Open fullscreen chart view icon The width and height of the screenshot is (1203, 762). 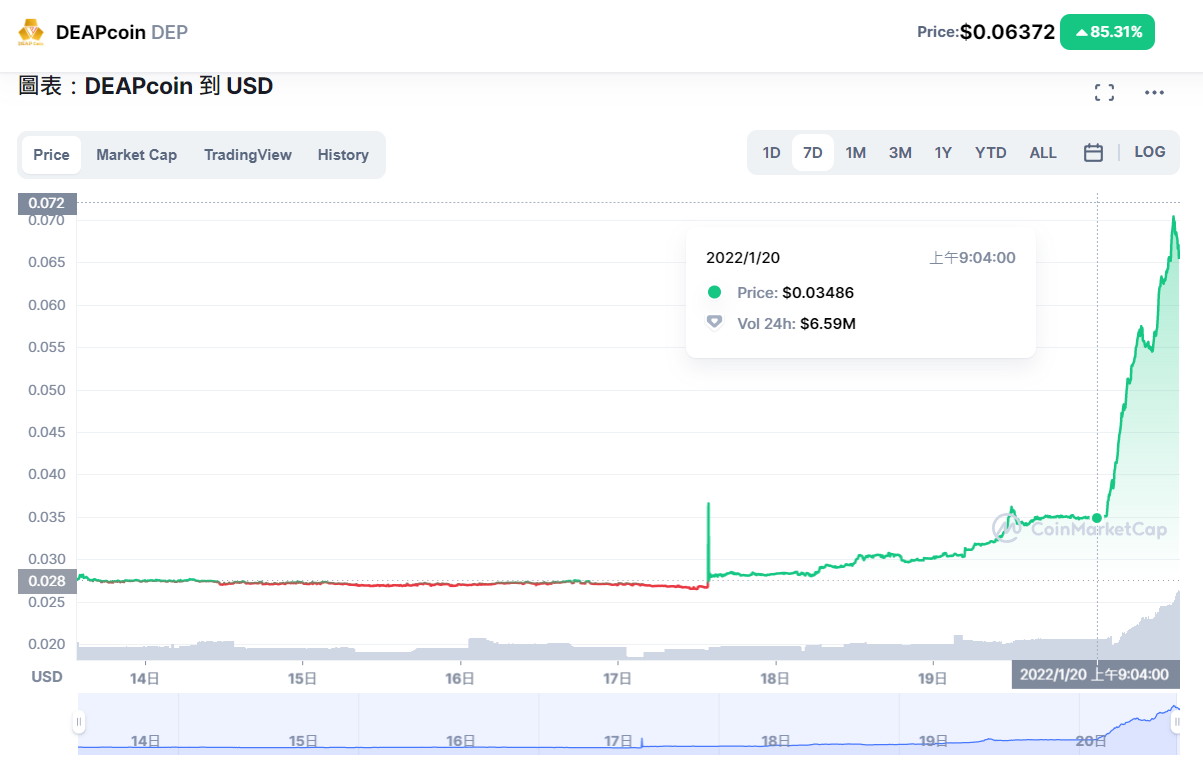pyautogui.click(x=1104, y=93)
